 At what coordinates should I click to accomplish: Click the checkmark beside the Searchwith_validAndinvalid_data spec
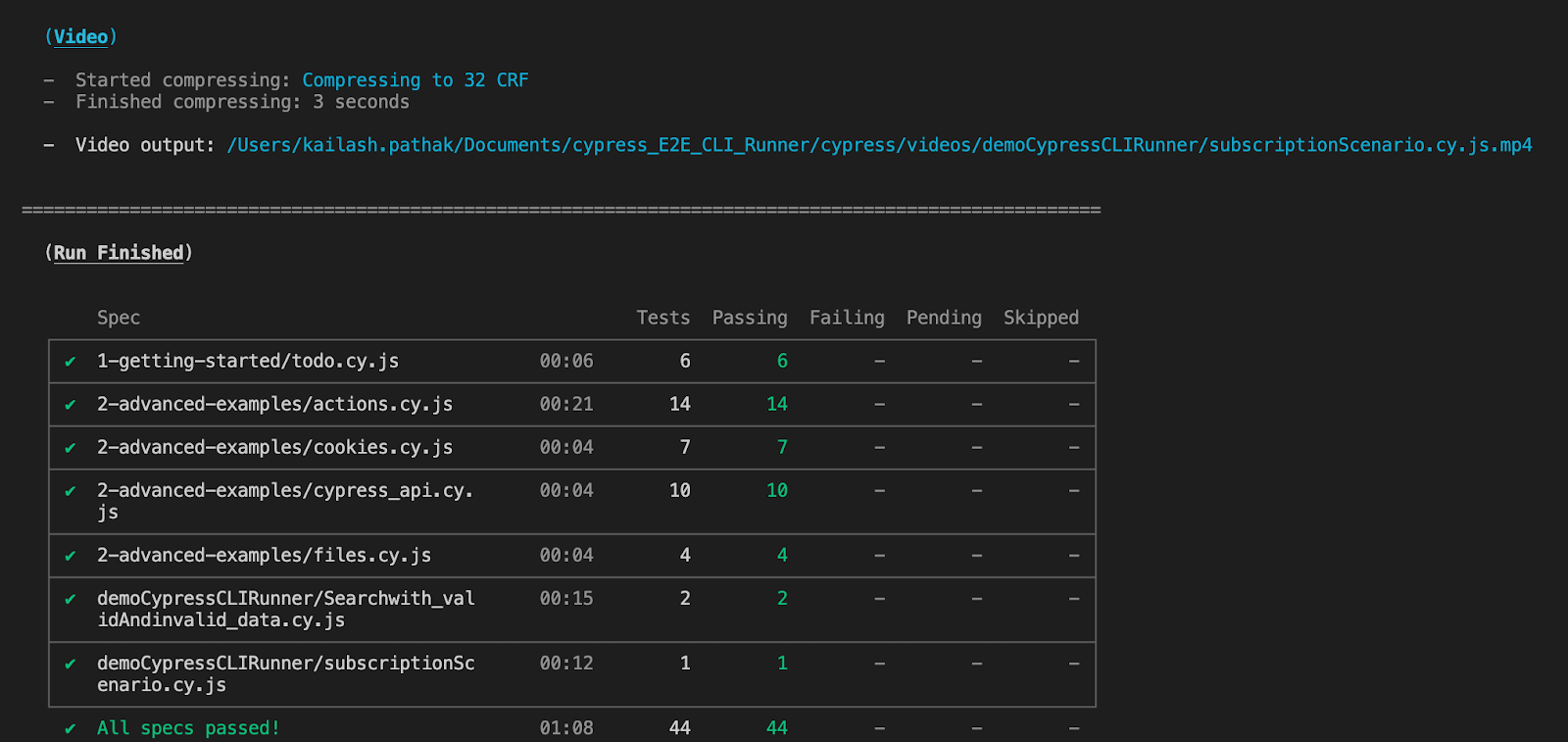click(x=71, y=599)
